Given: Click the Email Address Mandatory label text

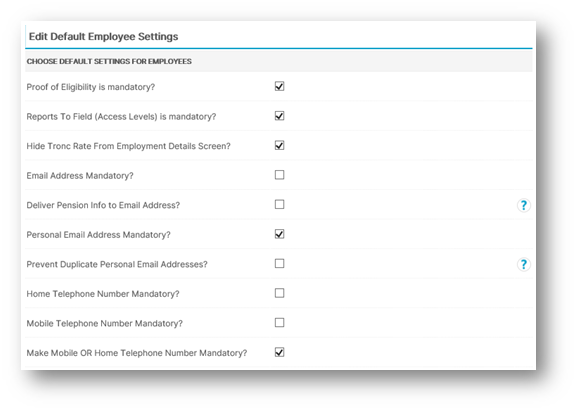Looking at the screenshot, I should point(80,176).
